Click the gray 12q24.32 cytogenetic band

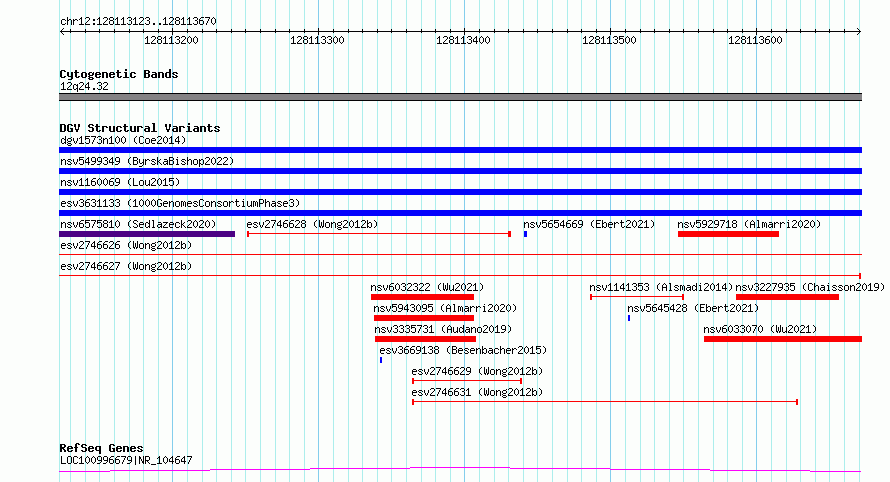(x=460, y=97)
